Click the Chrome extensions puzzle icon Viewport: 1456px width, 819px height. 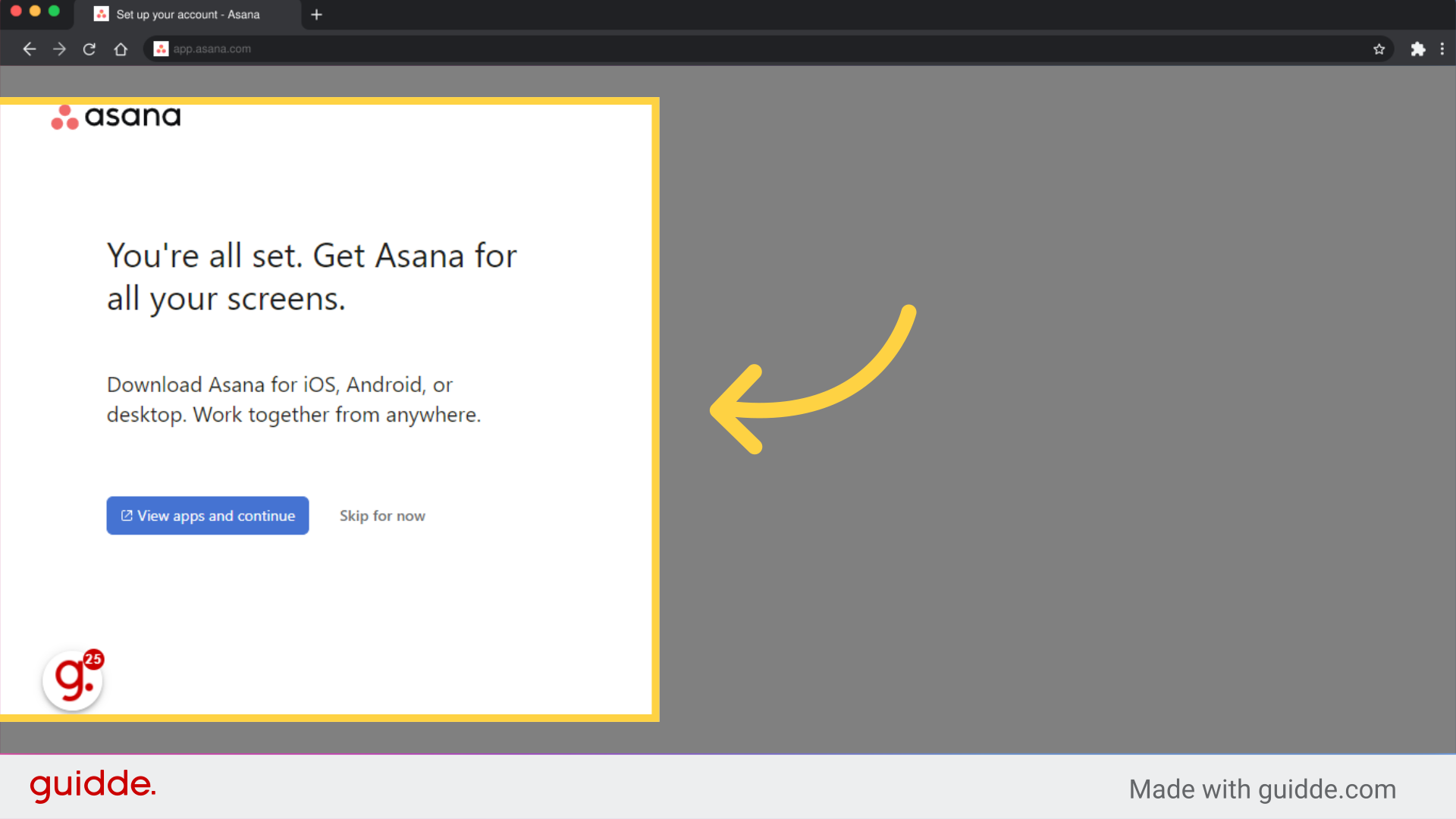[1419, 49]
